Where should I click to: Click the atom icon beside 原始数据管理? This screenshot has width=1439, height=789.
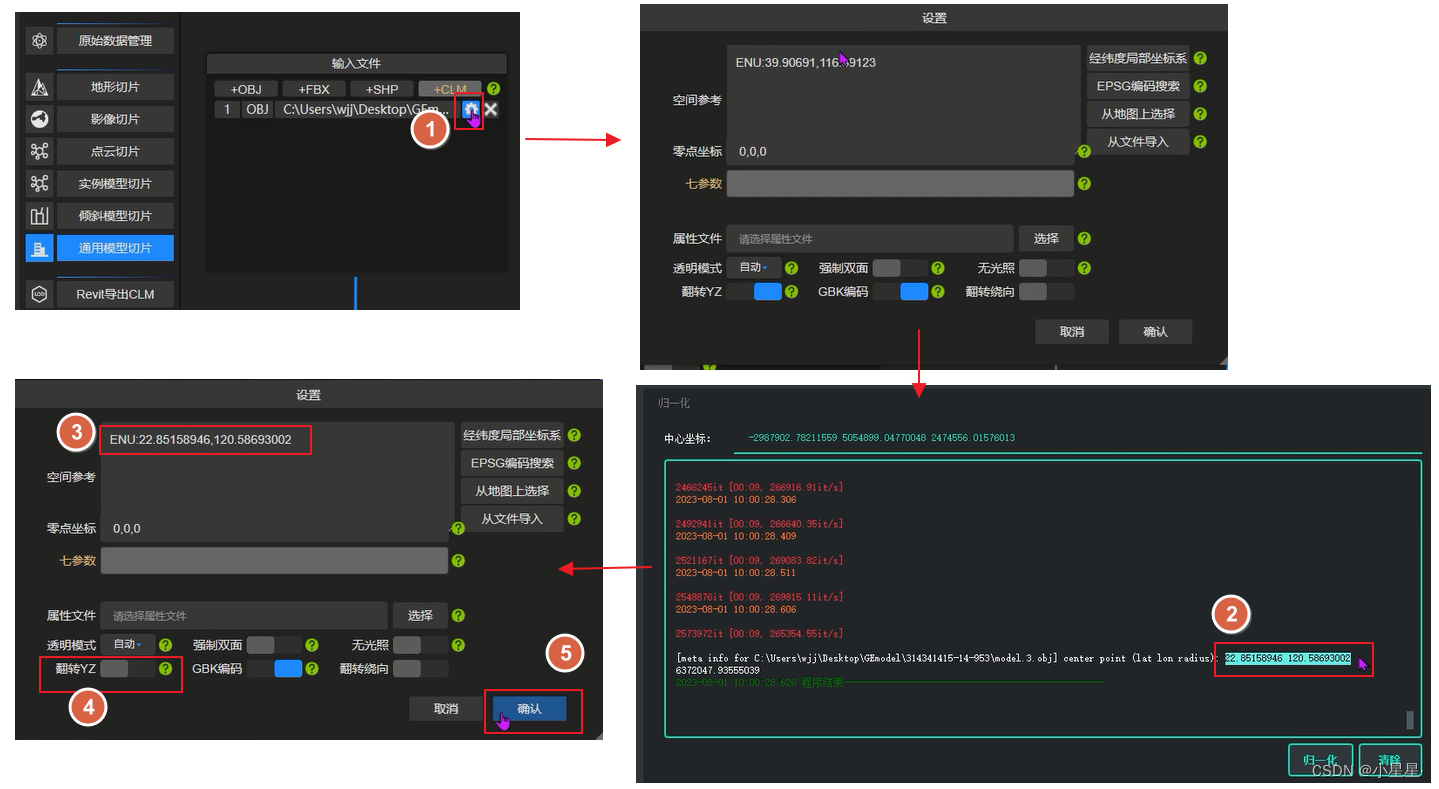pos(39,41)
